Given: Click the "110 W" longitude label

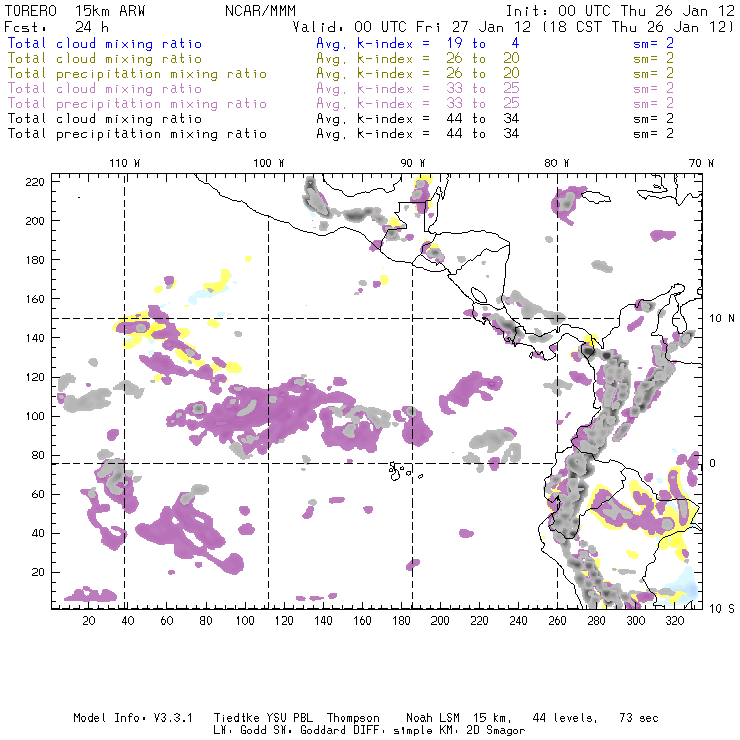Looking at the screenshot, I should [x=125, y=163].
